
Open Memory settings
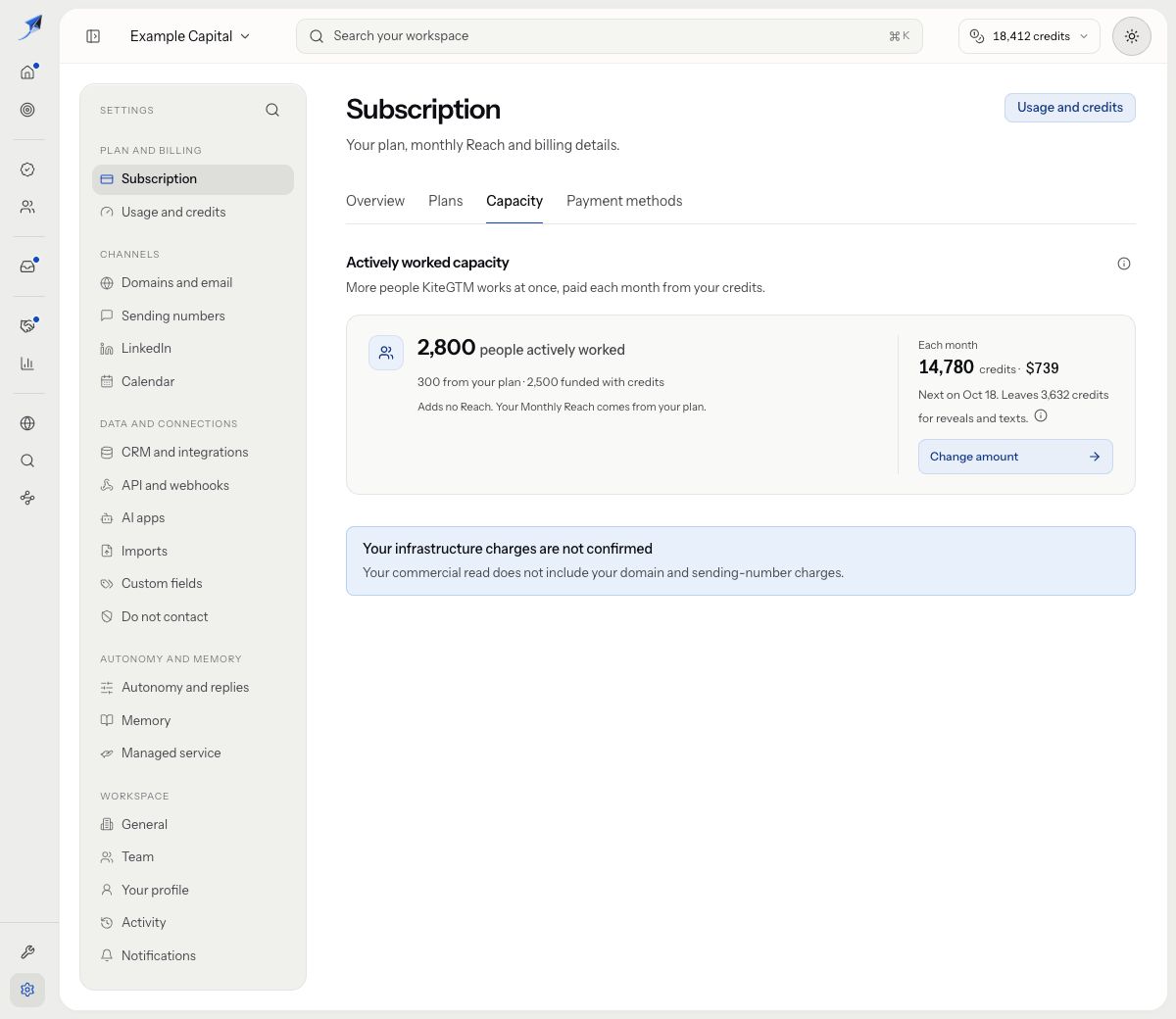[x=193, y=720]
